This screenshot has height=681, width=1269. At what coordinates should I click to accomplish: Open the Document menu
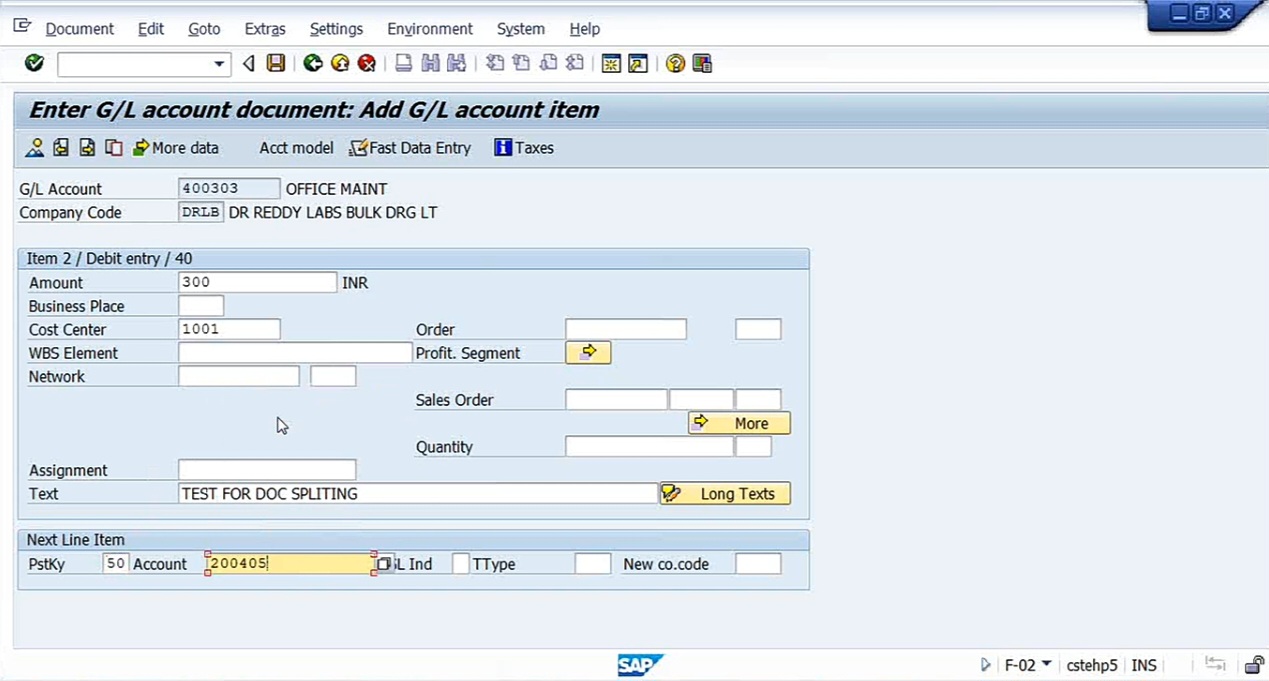80,29
